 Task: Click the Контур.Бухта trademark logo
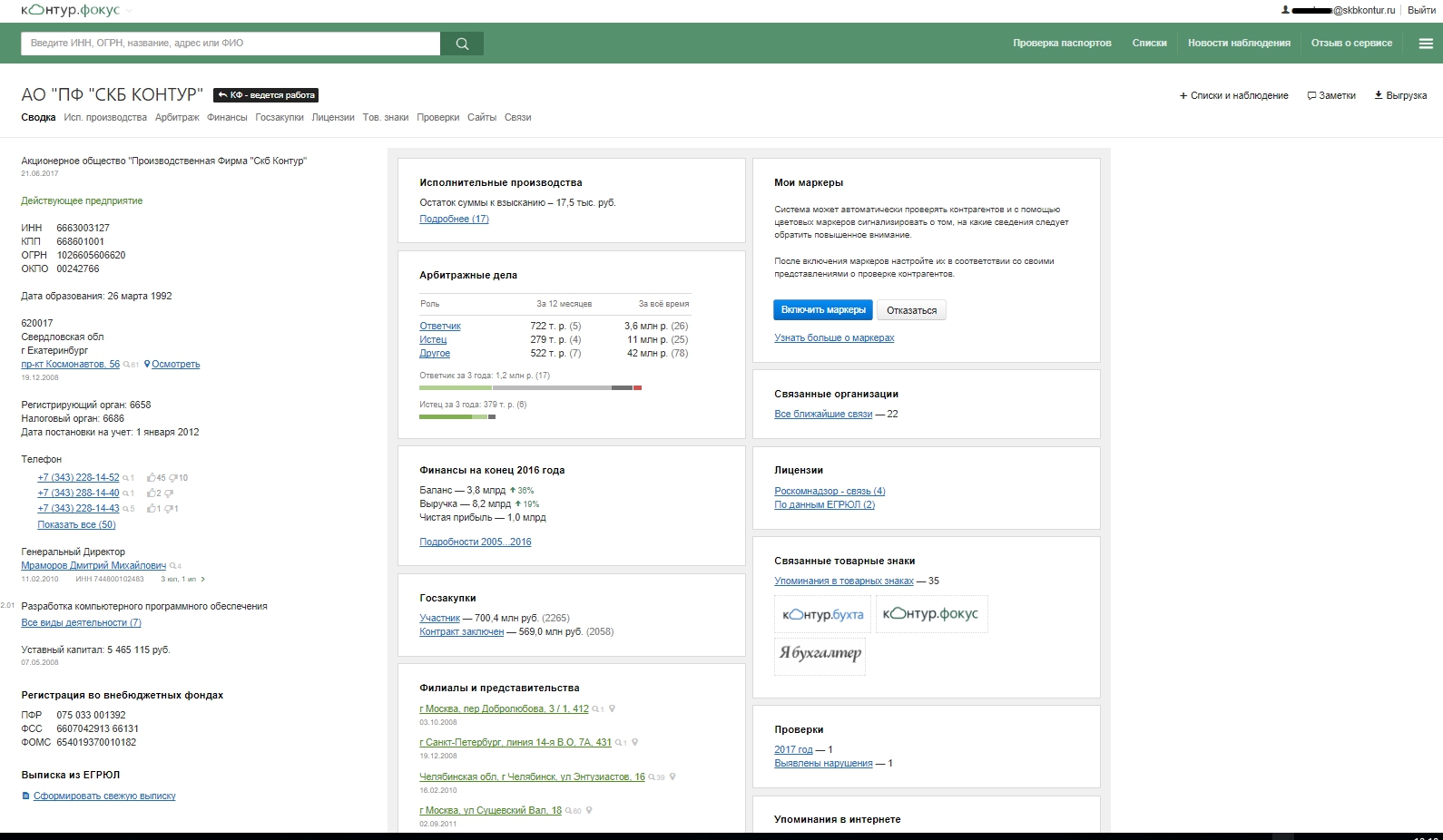click(822, 614)
